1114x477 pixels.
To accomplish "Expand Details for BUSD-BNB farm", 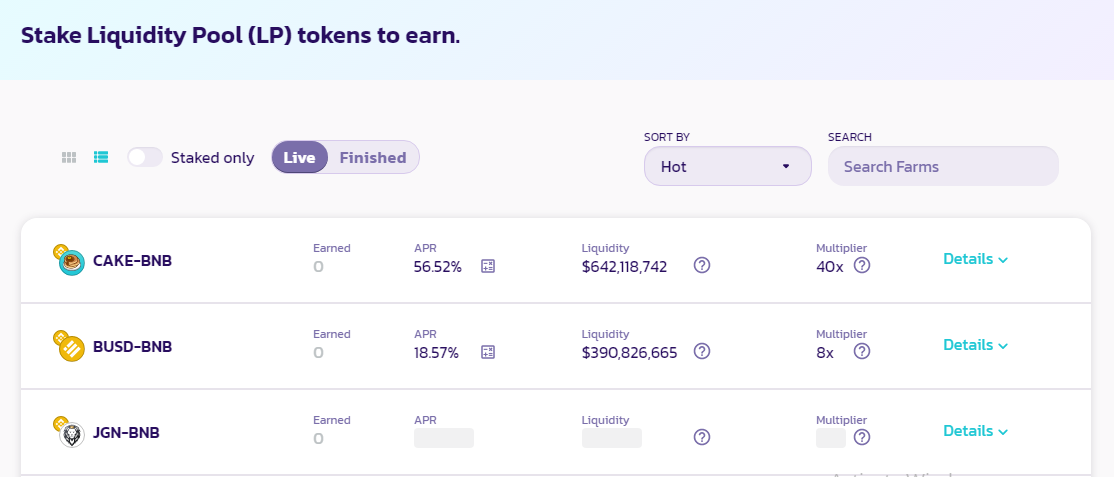I will click(975, 345).
